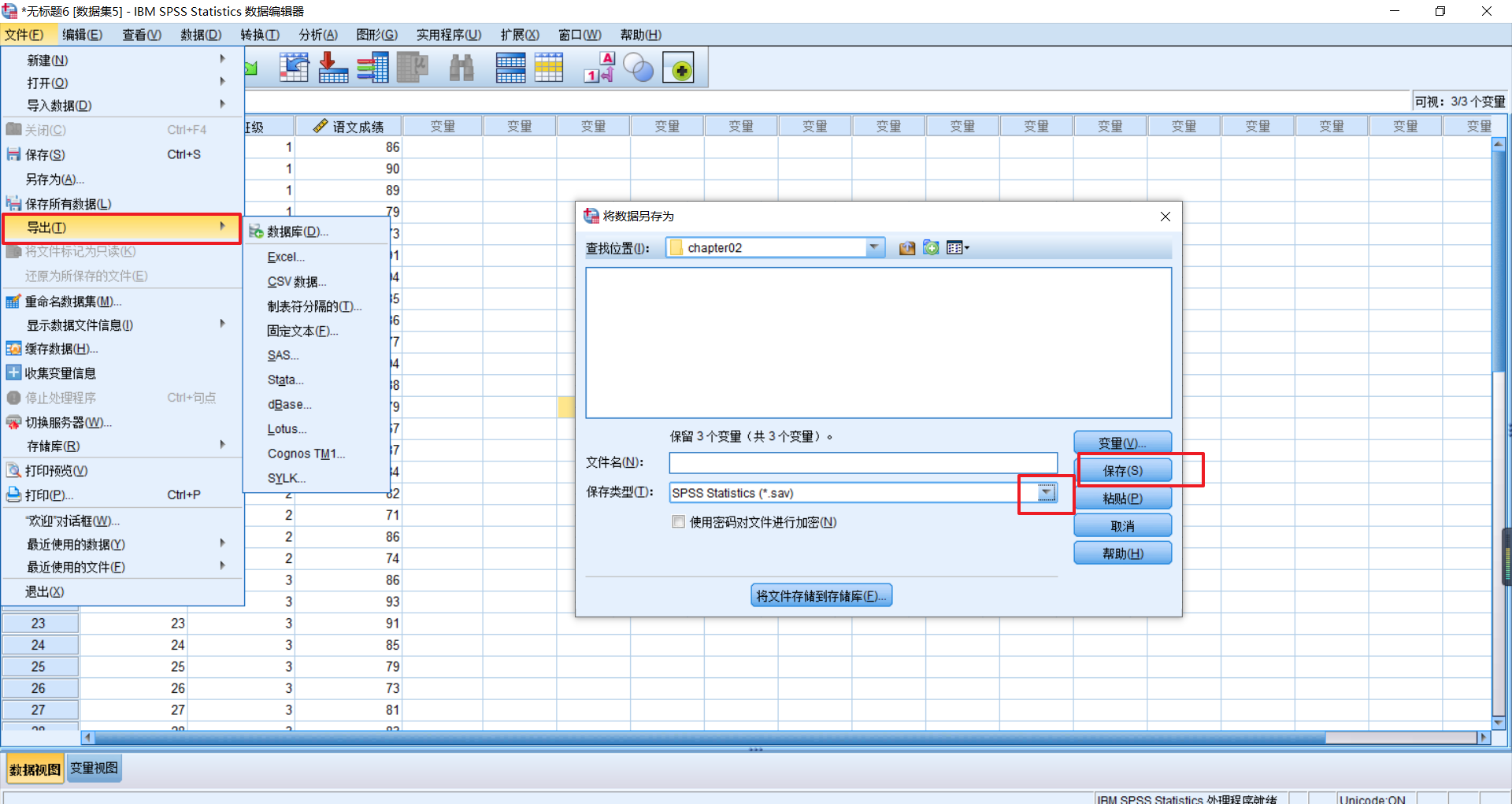The width and height of the screenshot is (1512, 804).
Task: Open the Variables info toolbar icon
Action: (372, 68)
